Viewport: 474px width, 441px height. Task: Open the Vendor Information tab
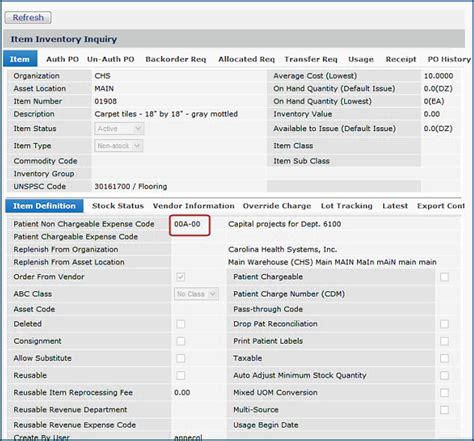[194, 206]
